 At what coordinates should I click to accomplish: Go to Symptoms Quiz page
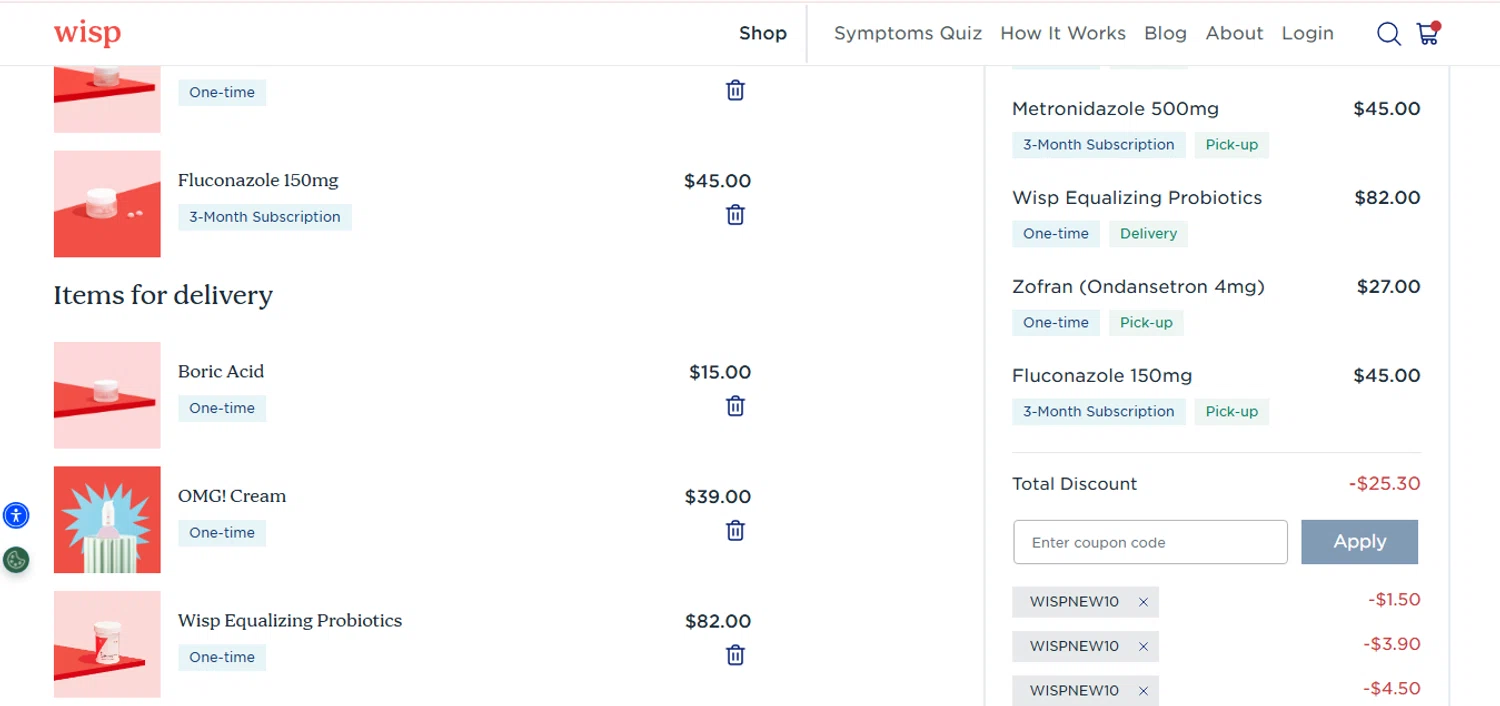(908, 33)
